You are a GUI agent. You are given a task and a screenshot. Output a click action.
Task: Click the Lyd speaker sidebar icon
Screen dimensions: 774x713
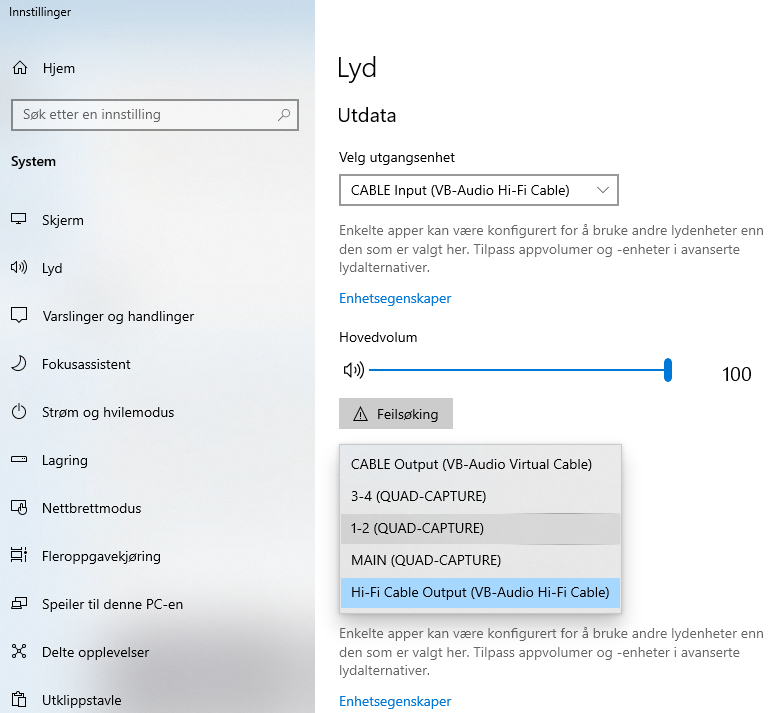(x=19, y=268)
